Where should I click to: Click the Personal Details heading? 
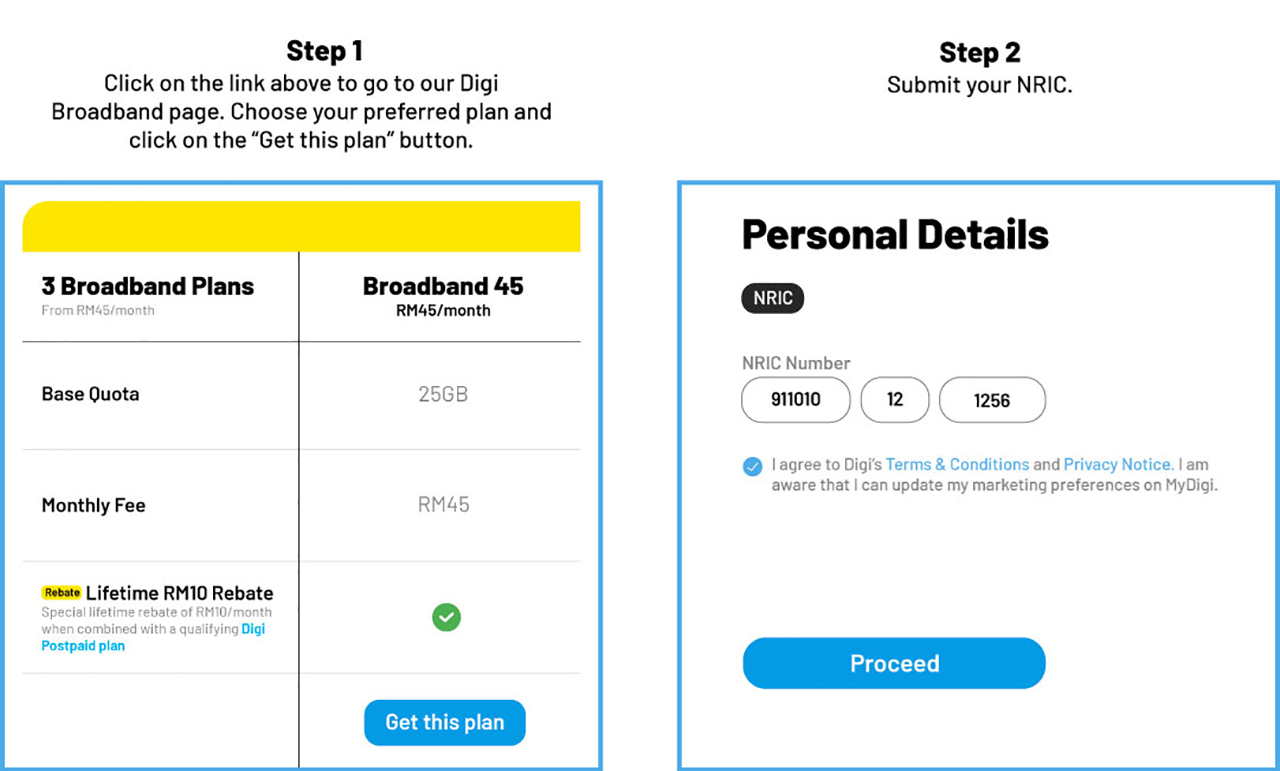(x=894, y=234)
